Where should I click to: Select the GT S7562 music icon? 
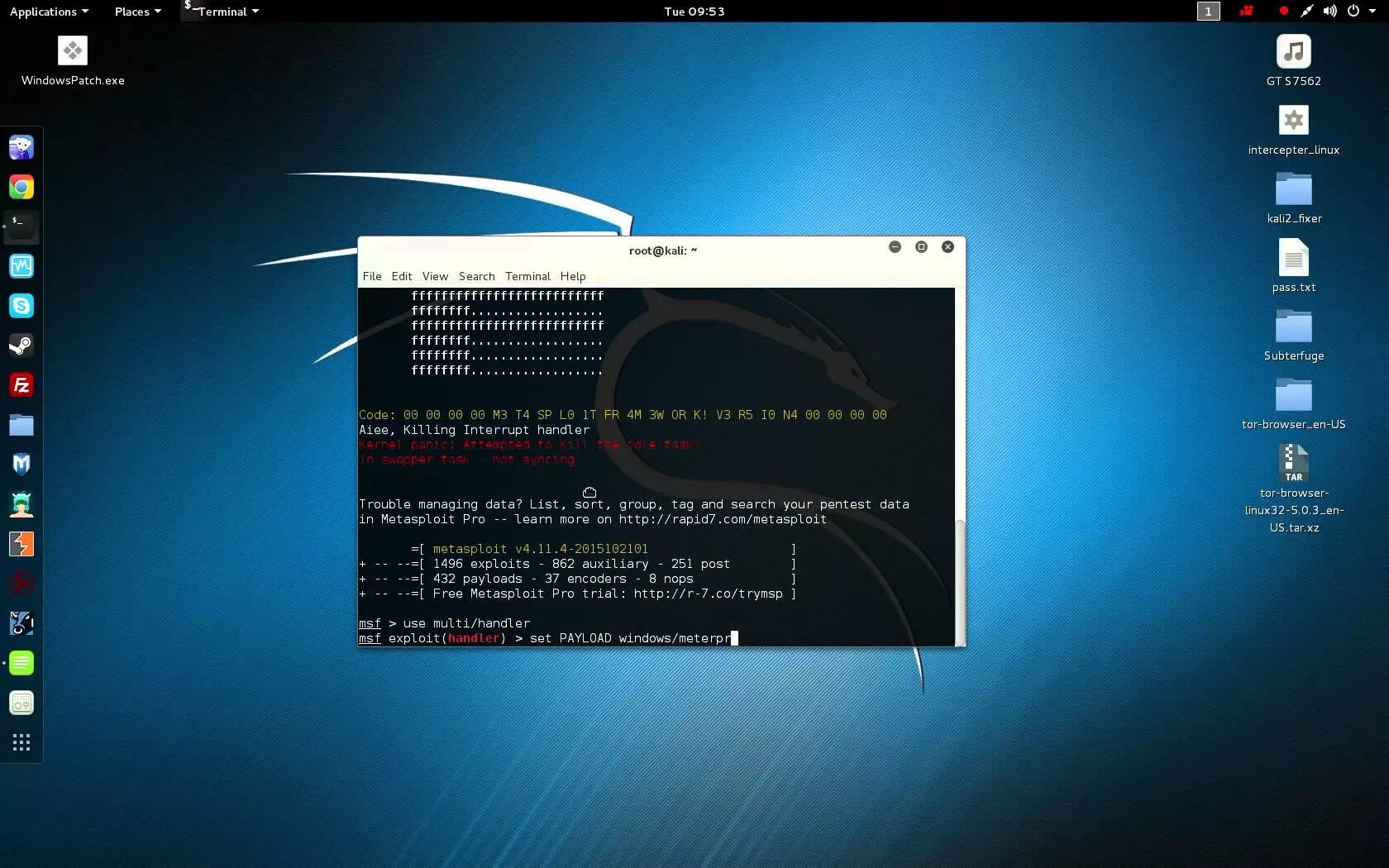click(1294, 60)
